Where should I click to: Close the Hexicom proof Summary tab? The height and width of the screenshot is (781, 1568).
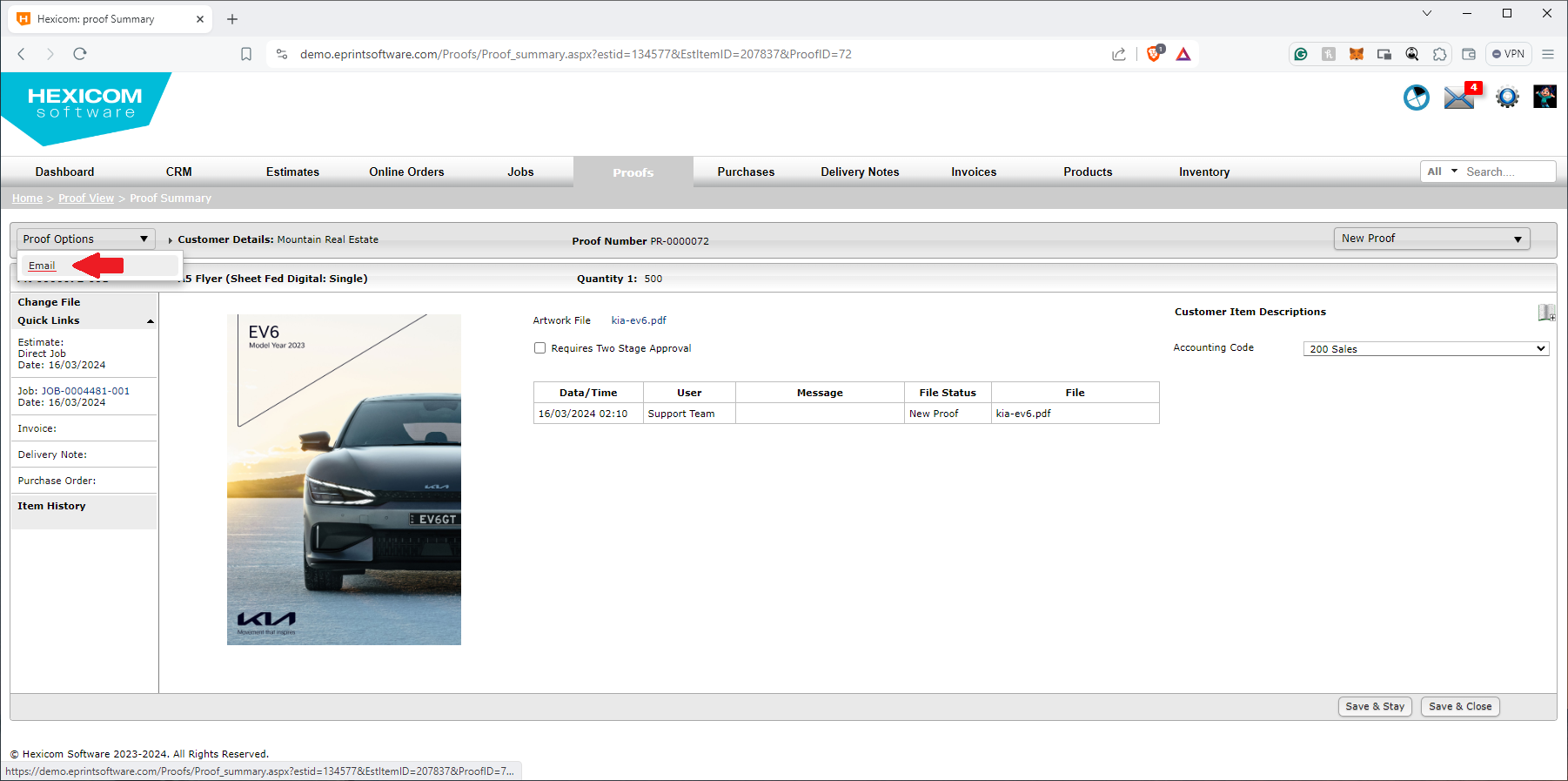click(x=199, y=18)
